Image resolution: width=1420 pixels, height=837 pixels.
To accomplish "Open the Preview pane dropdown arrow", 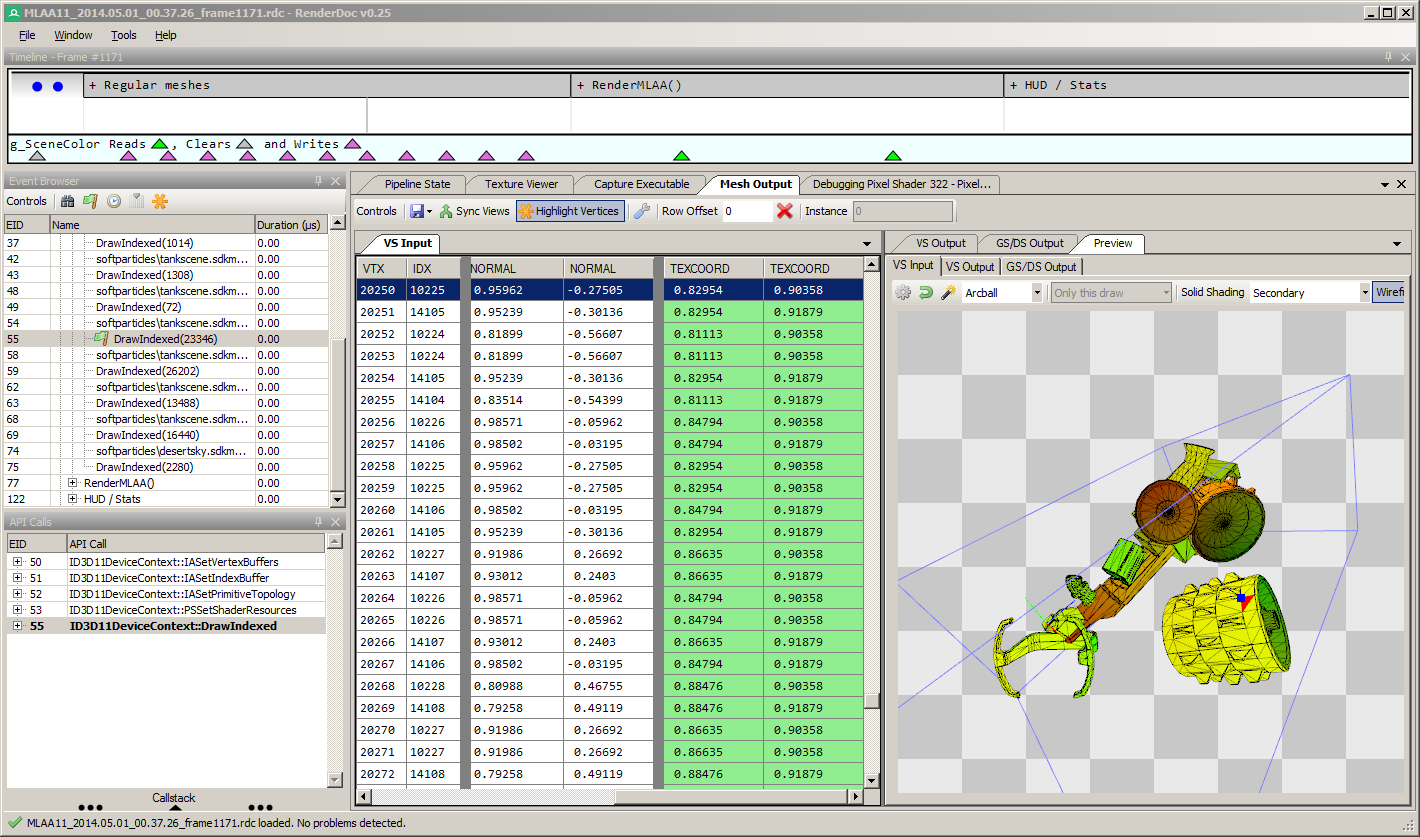I will click(1397, 244).
